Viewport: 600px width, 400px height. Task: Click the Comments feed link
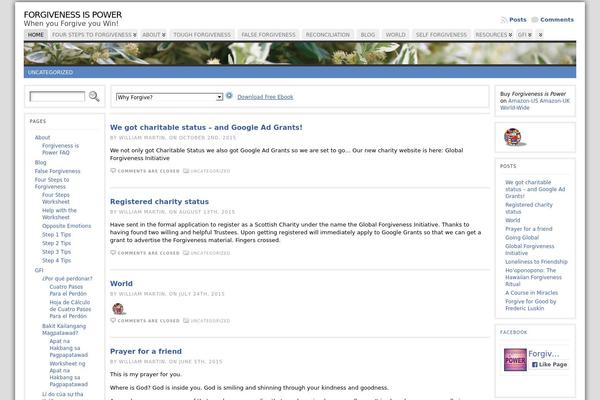coord(557,20)
